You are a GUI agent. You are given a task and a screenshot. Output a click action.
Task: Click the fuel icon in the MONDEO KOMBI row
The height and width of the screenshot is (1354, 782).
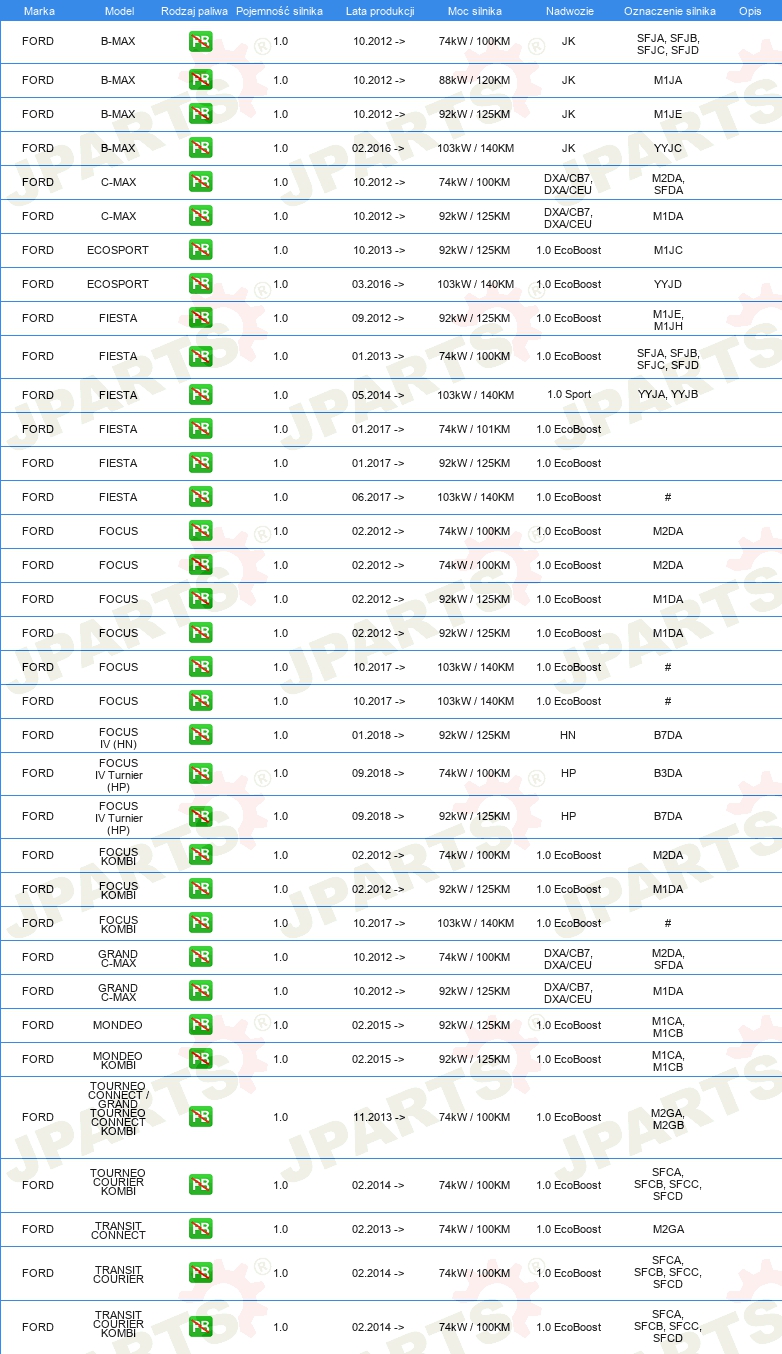pyautogui.click(x=201, y=1059)
